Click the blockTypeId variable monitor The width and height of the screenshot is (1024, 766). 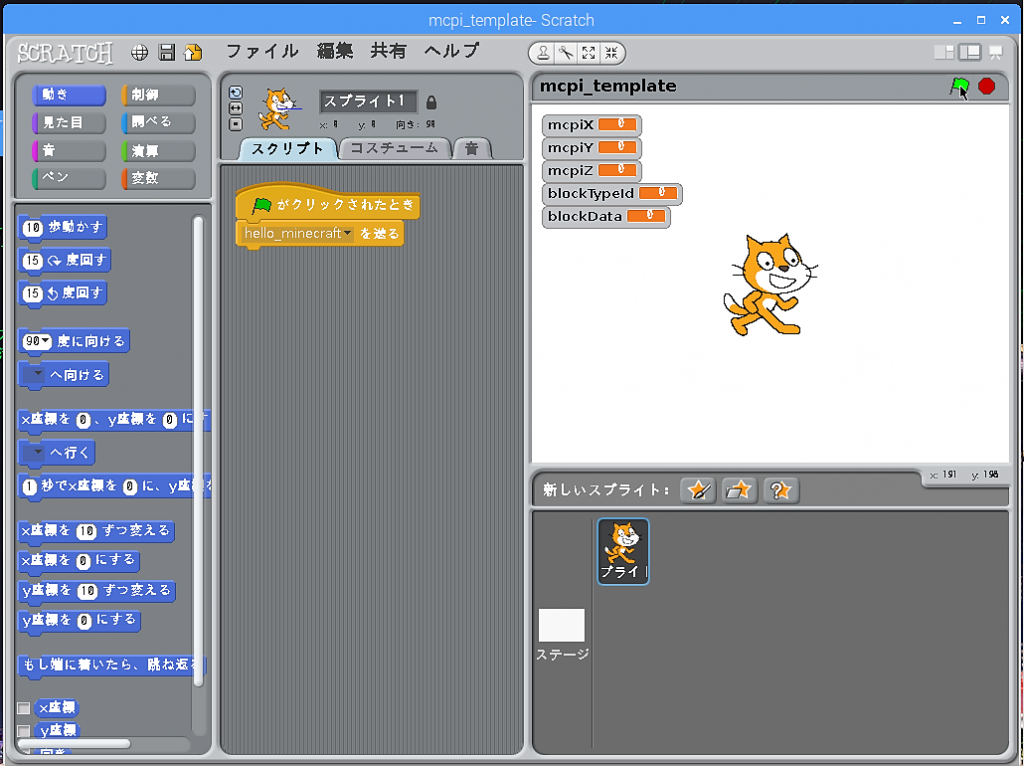[612, 193]
